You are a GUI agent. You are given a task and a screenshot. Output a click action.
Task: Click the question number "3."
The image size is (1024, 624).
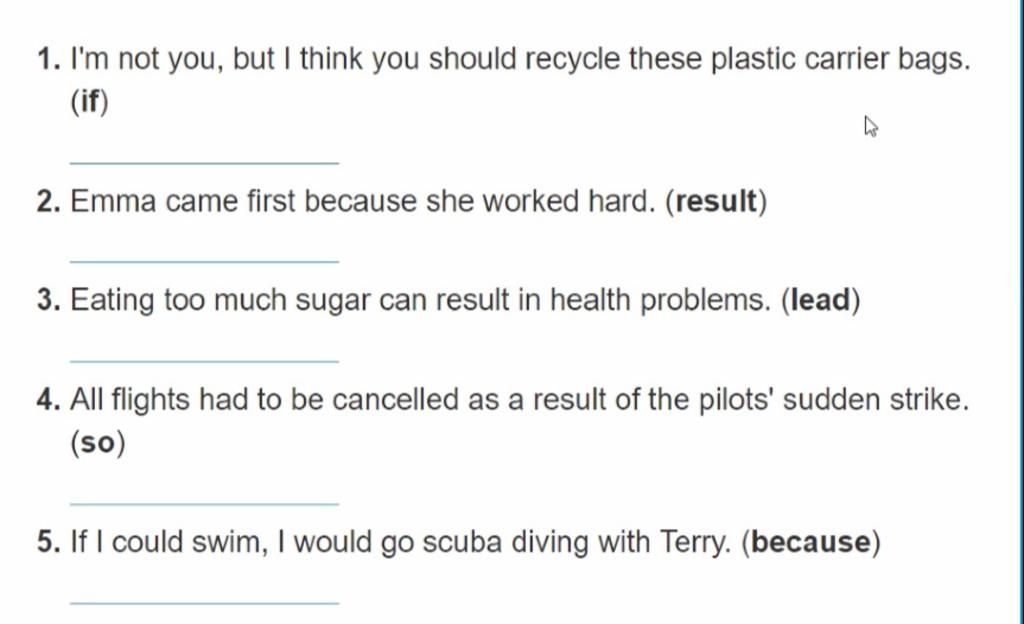click(49, 300)
